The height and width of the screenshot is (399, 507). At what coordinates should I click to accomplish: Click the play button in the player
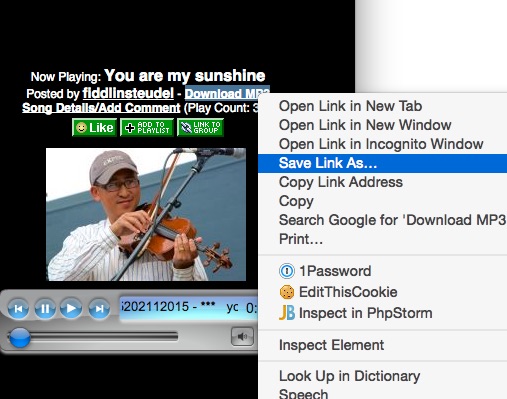[x=71, y=308]
